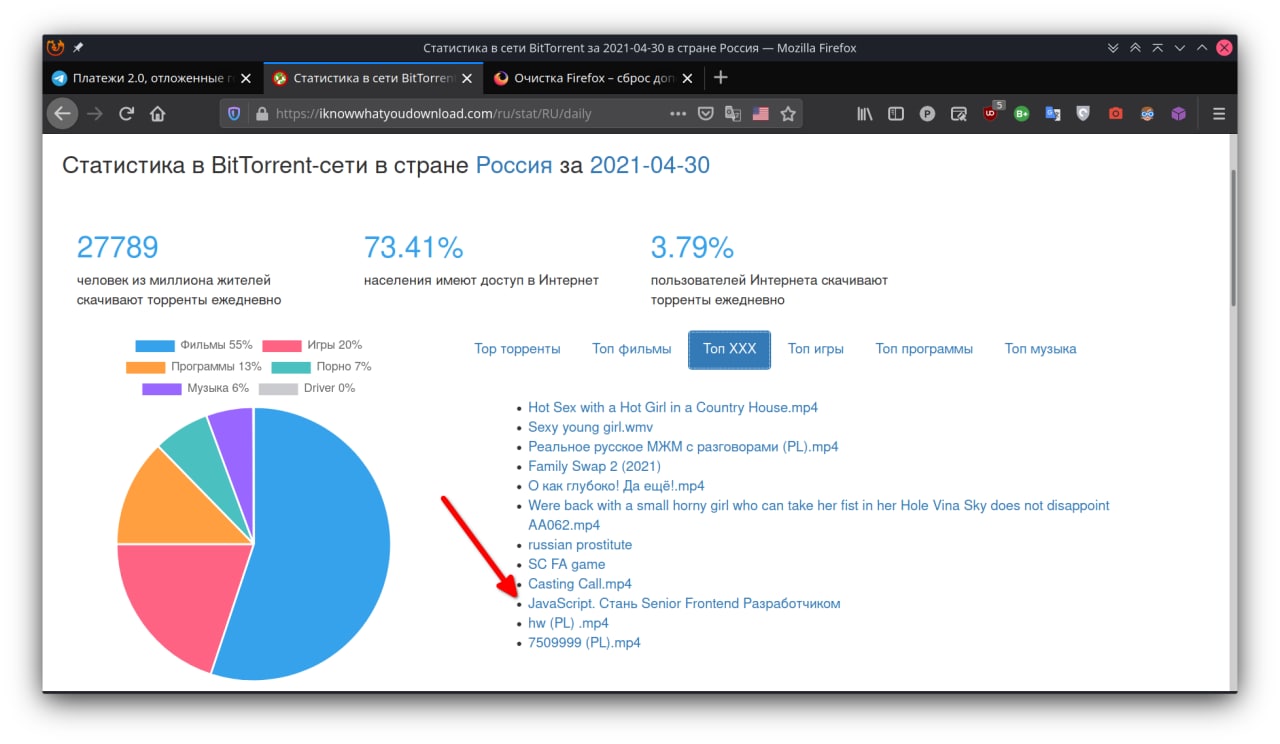Open the page screenshot/edit extension icon
Screen dimensions: 1280x744
(x=958, y=114)
